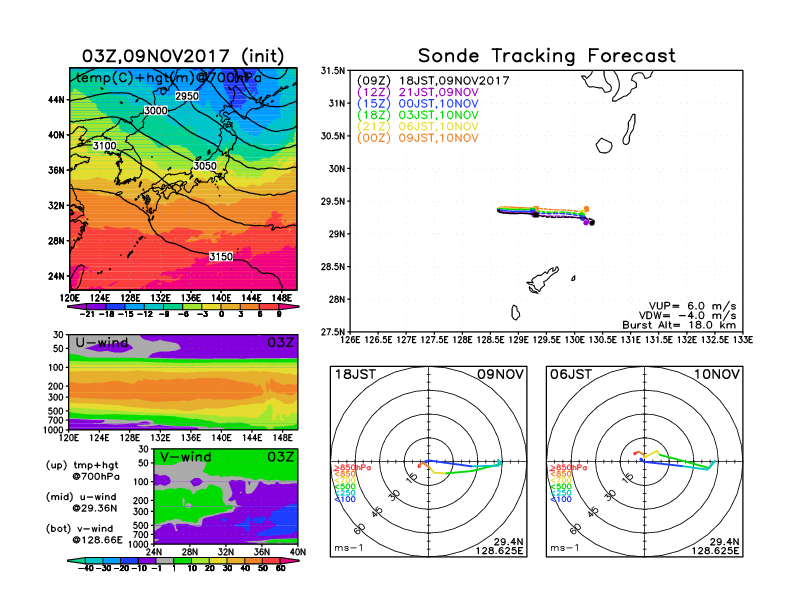The image size is (792, 612).
Task: Click the V-wind cross-section plot
Action: pyautogui.click(x=226, y=496)
